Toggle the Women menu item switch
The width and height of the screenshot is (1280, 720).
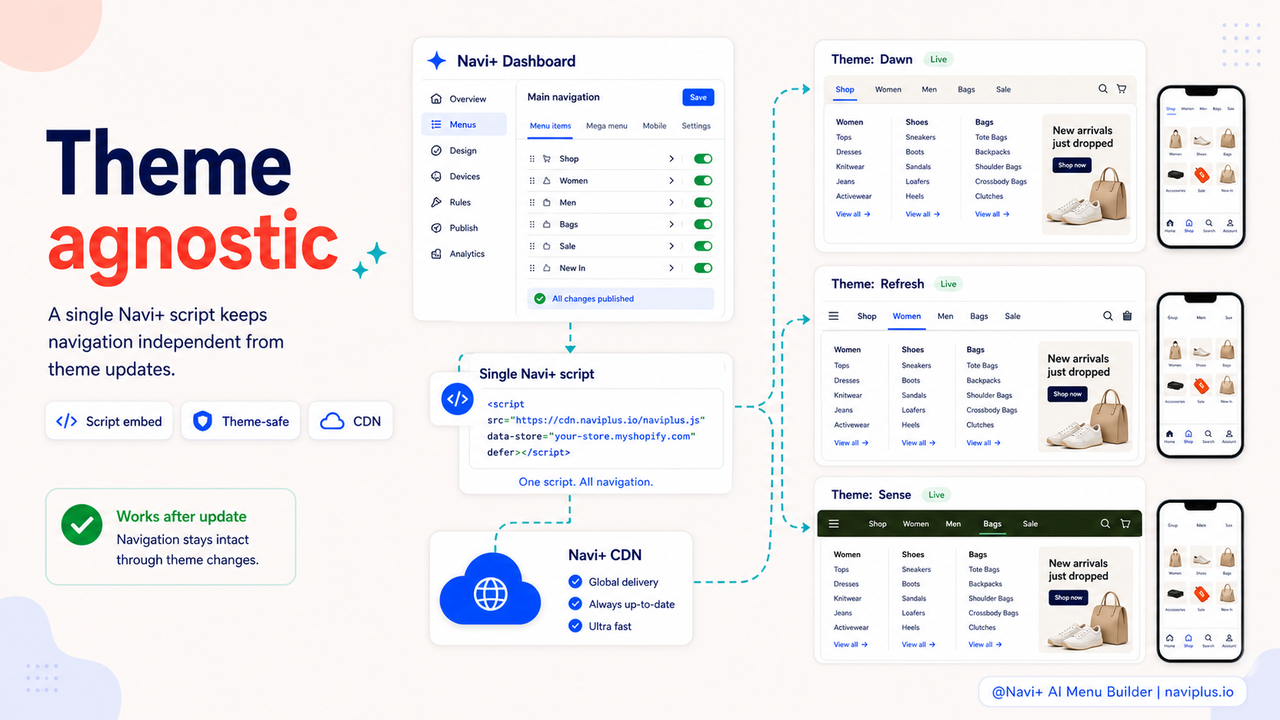pyautogui.click(x=703, y=181)
